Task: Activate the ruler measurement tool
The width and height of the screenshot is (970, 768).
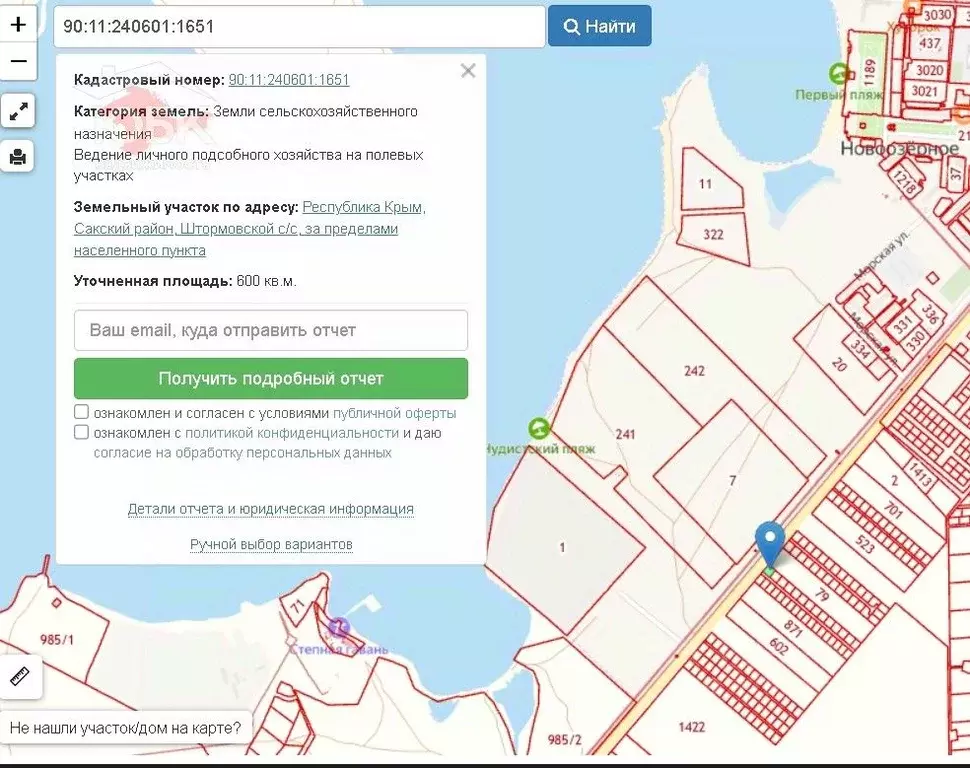Action: [20, 676]
